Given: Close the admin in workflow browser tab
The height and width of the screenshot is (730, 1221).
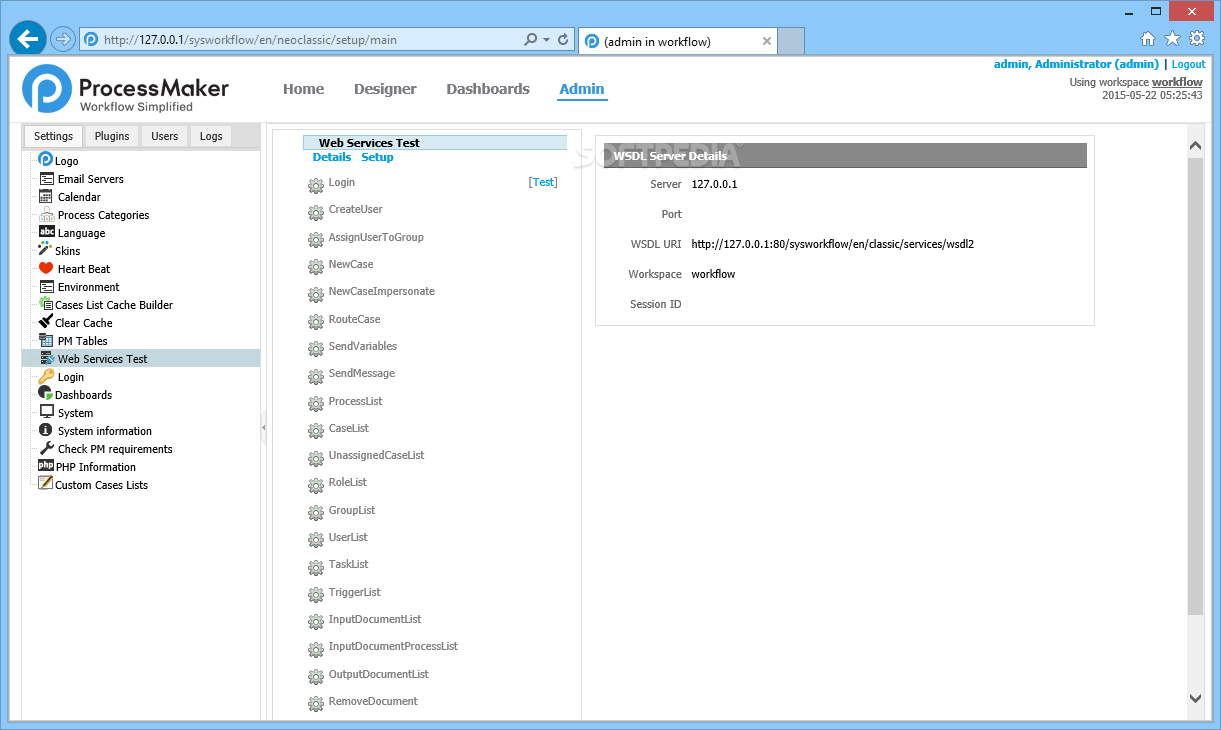Looking at the screenshot, I should (x=767, y=41).
